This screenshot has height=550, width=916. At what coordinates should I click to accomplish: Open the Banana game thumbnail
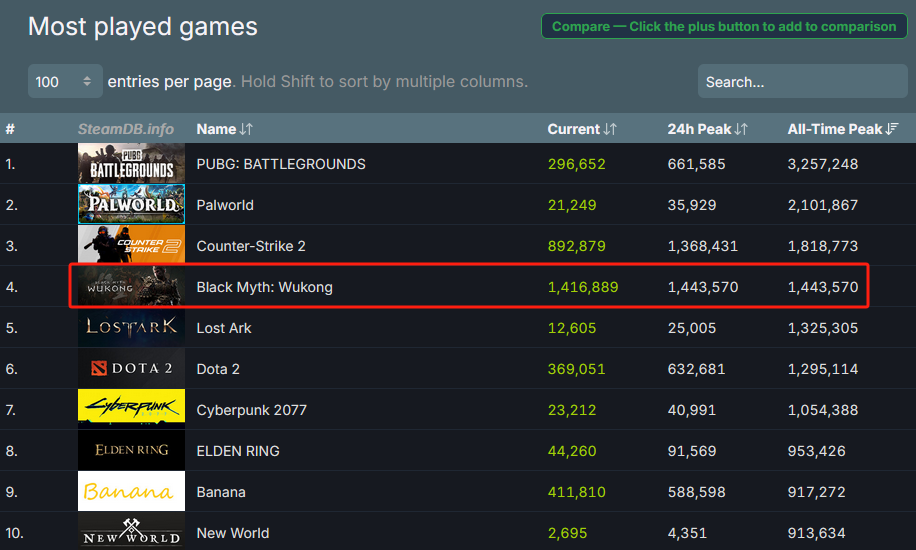pos(131,491)
